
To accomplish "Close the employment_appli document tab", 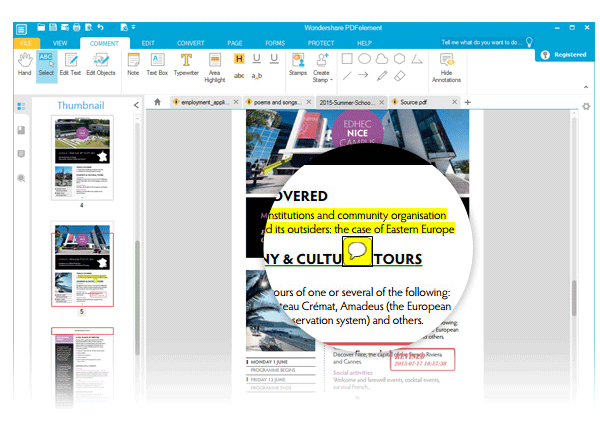I will coord(236,102).
